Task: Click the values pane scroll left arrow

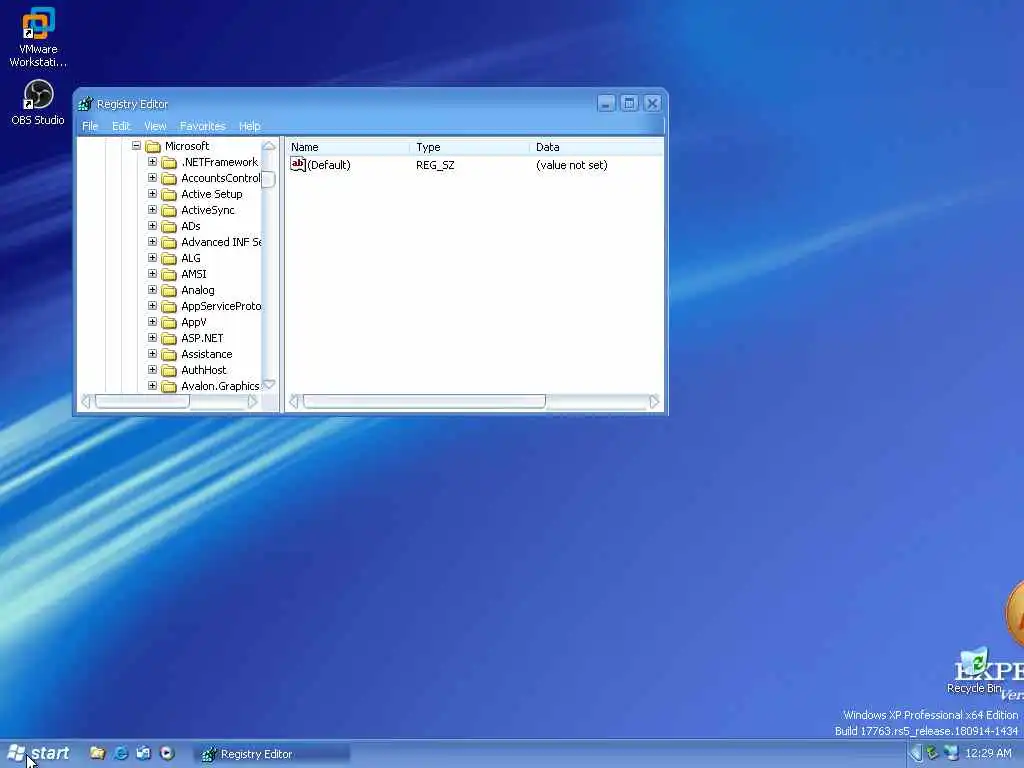Action: click(x=294, y=402)
